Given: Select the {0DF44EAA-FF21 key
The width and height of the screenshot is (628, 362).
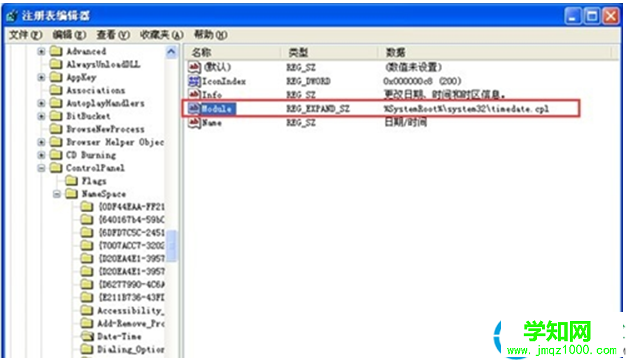Looking at the screenshot, I should point(131,207).
